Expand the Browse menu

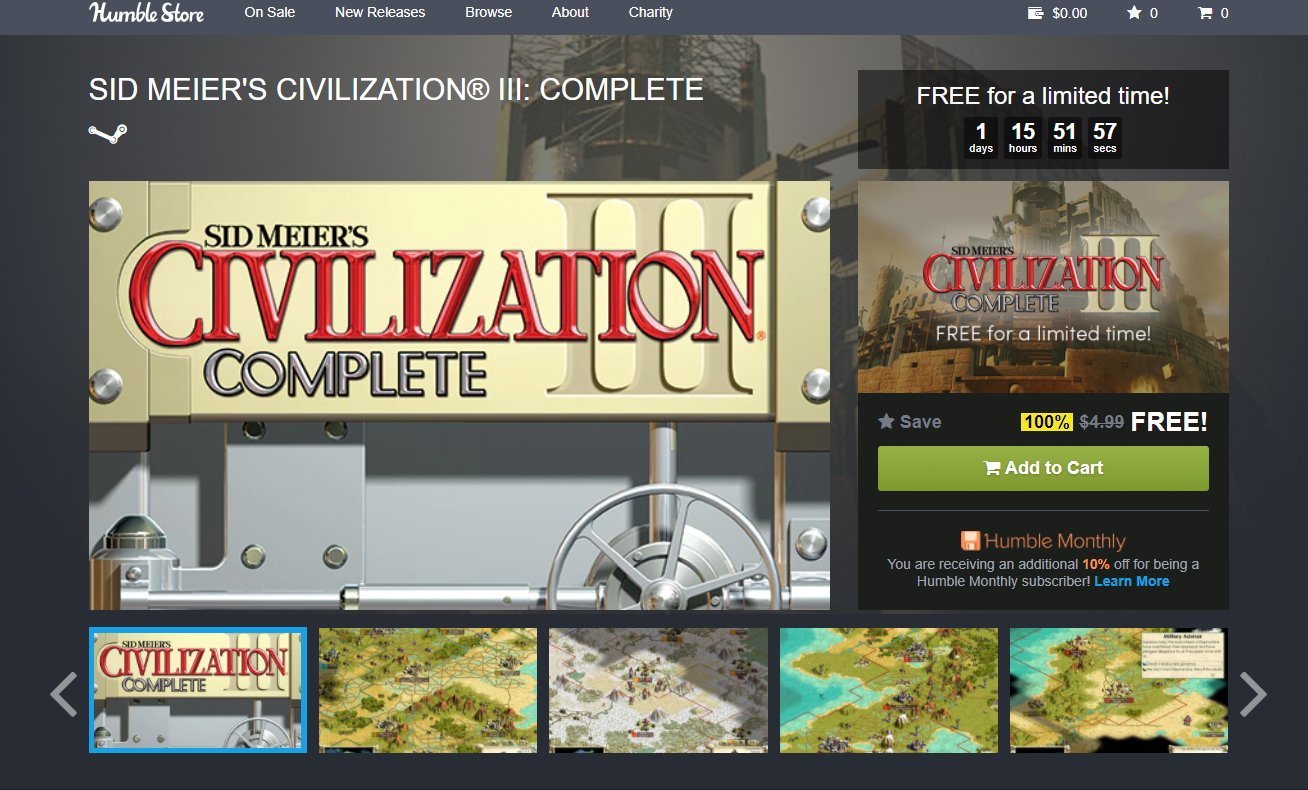coord(488,13)
